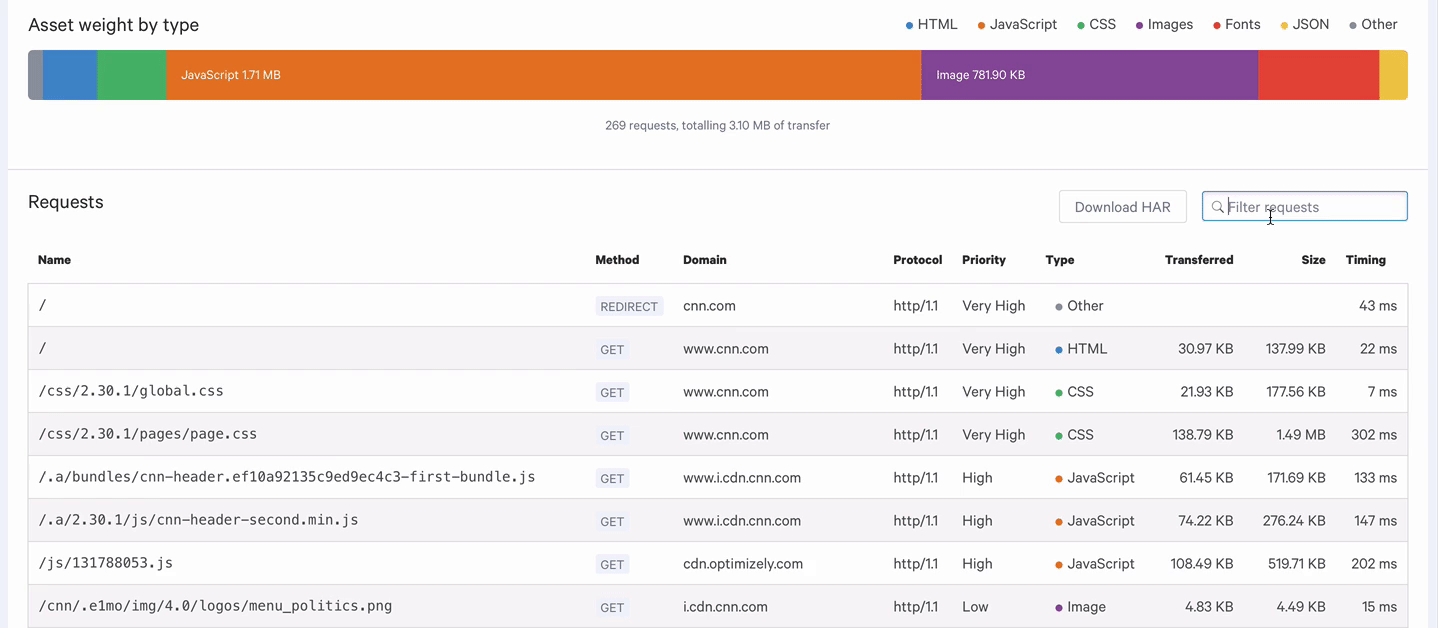Click the Other legend dot
The height and width of the screenshot is (628, 1438).
coord(1353,25)
